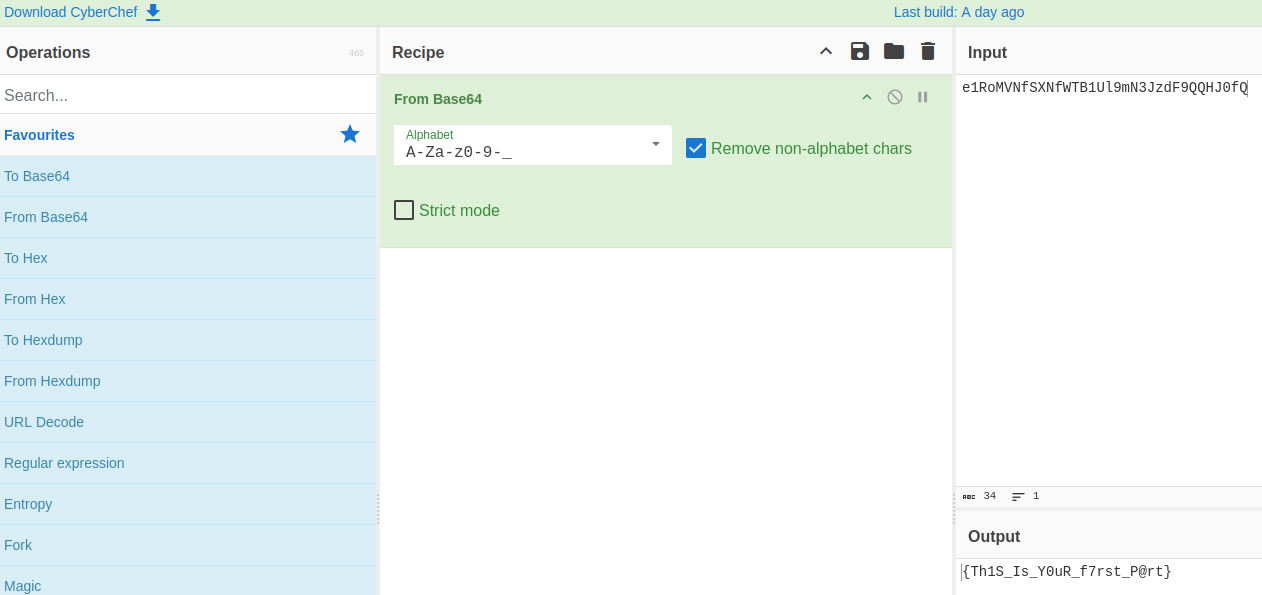1262x595 pixels.
Task: Collapse the From Base64 operation chevron
Action: 867,97
